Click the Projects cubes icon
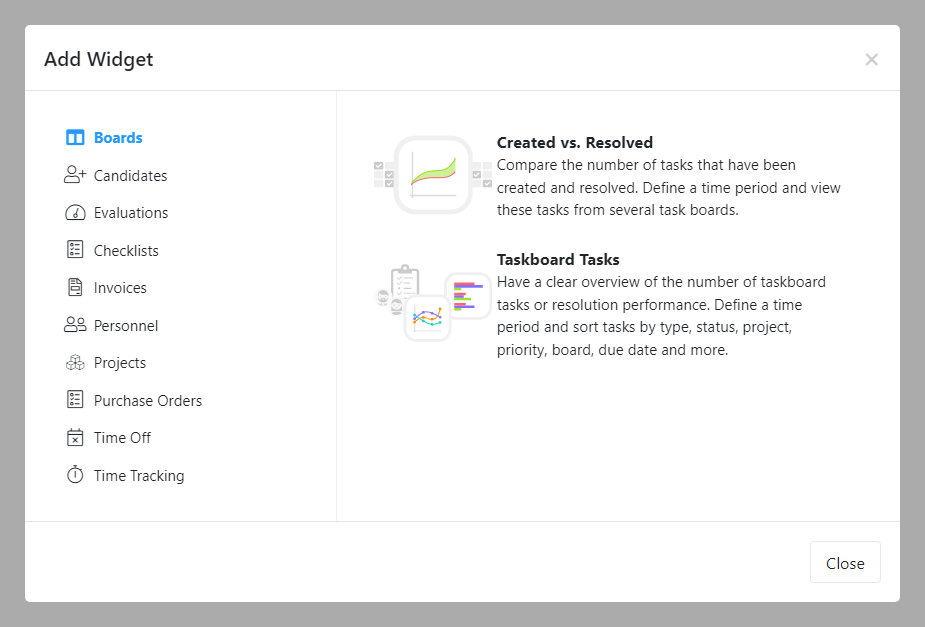Viewport: 925px width, 627px height. [x=75, y=363]
